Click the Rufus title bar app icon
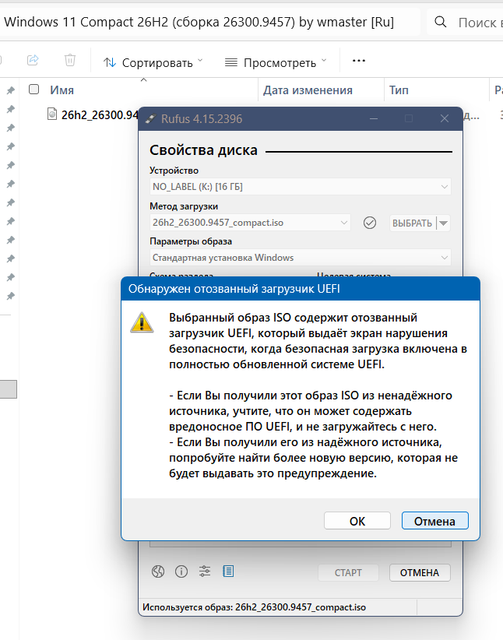This screenshot has width=503, height=640. pyautogui.click(x=151, y=119)
